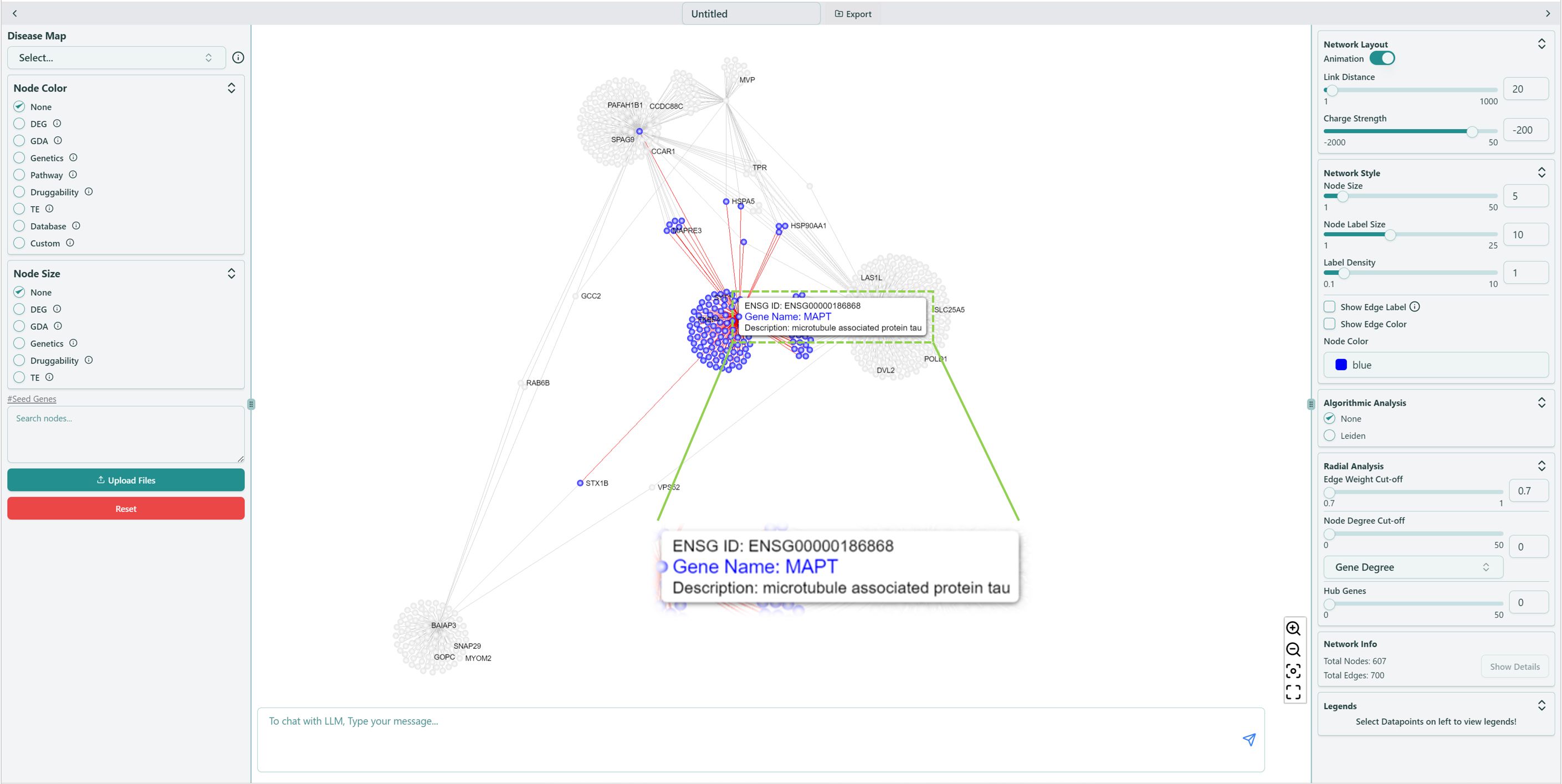
Task: Zoom in on the network graph
Action: coord(1294,629)
